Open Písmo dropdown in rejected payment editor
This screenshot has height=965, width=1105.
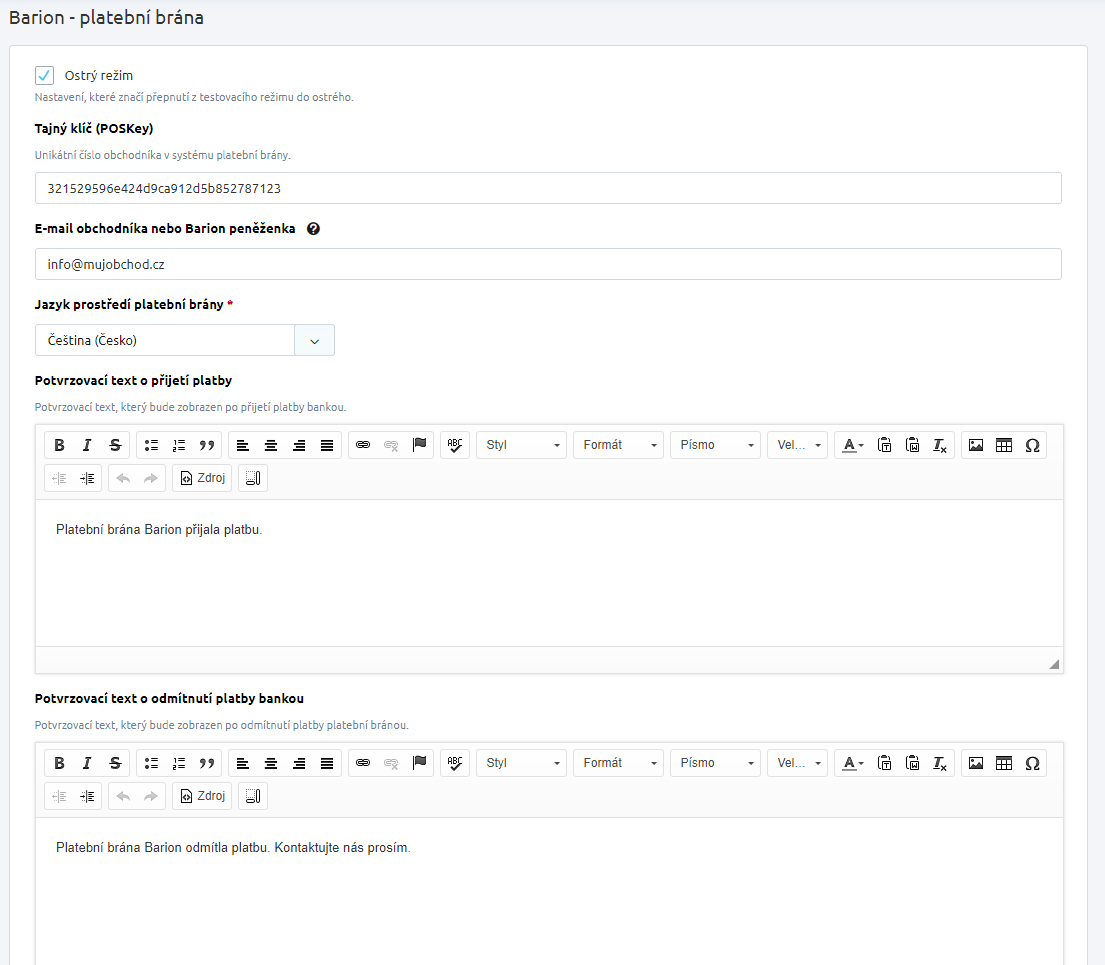[715, 763]
